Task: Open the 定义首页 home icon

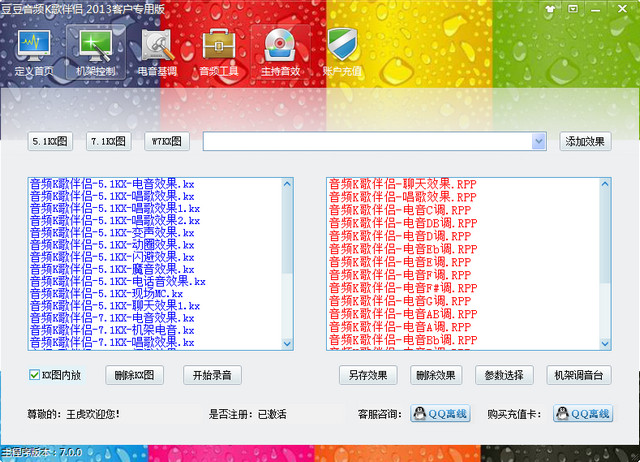Action: pyautogui.click(x=34, y=49)
